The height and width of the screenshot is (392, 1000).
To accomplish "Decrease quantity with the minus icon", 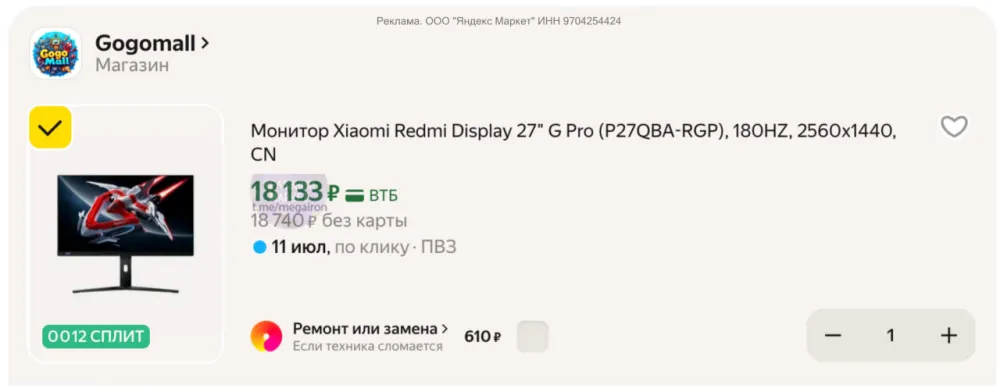I will click(x=833, y=335).
